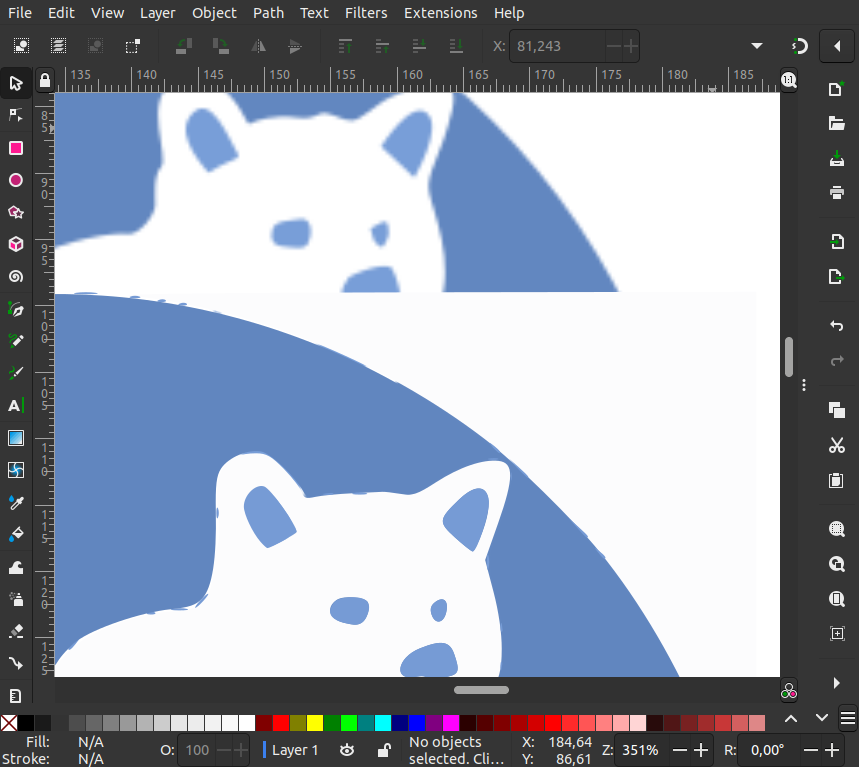Cut selection scissors icon
Screen dimensions: 859x767
click(837, 445)
